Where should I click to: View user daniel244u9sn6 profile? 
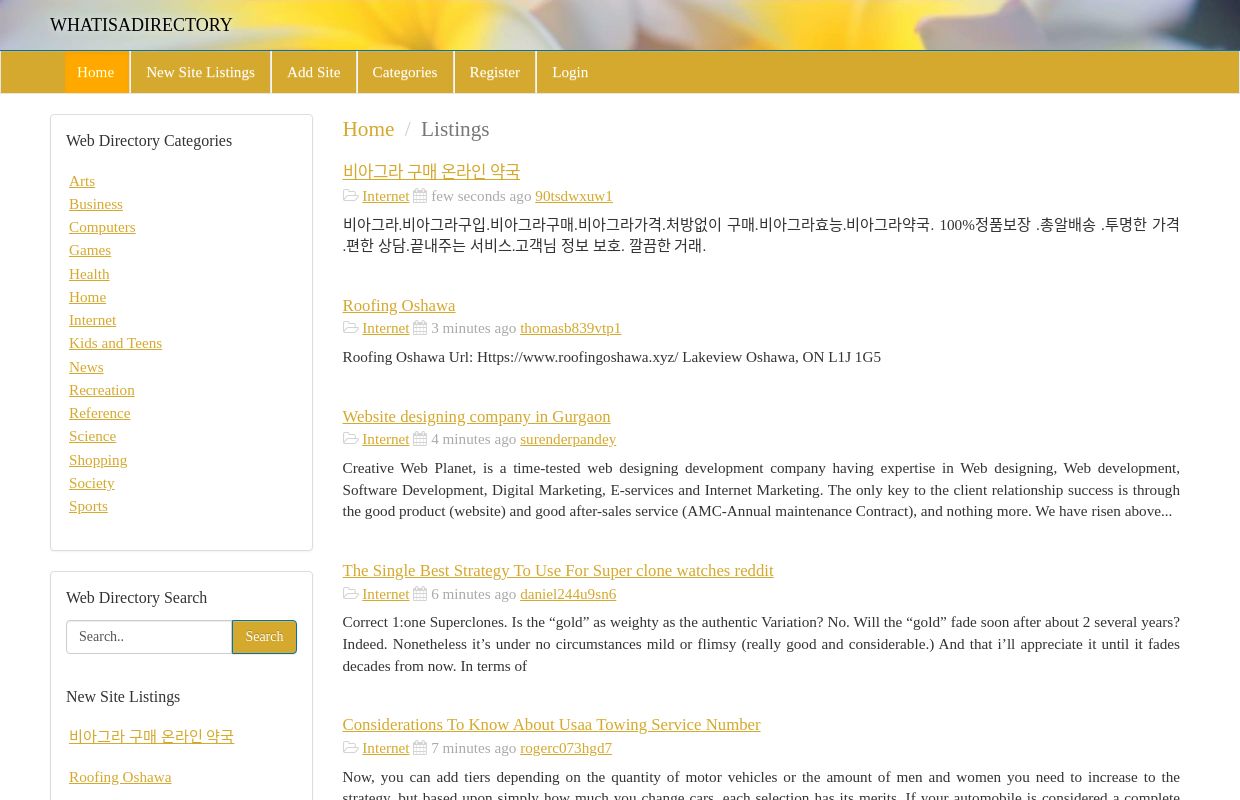568,594
